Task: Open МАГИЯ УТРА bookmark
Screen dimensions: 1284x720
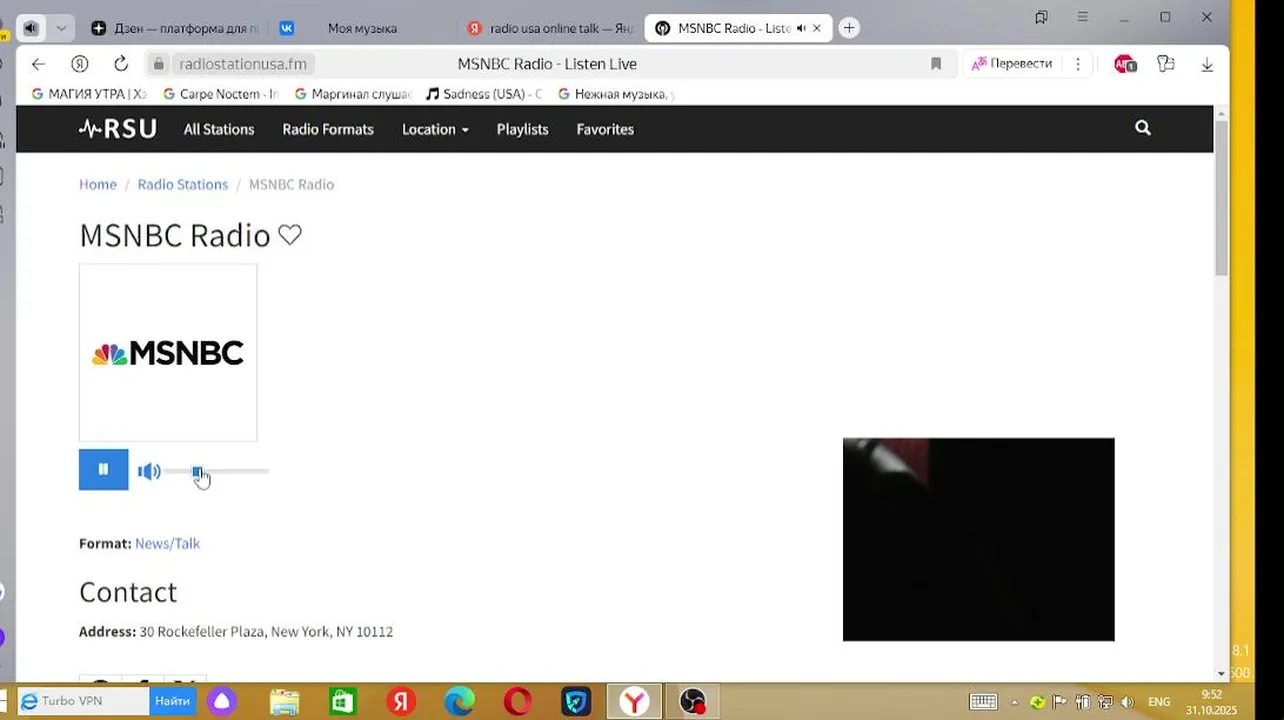Action: coord(89,94)
